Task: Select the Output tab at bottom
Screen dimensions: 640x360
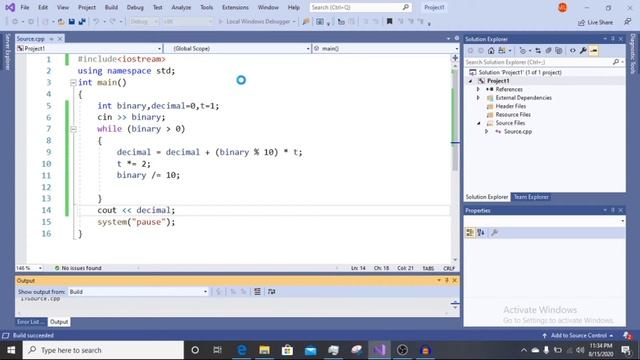Action: coord(59,322)
